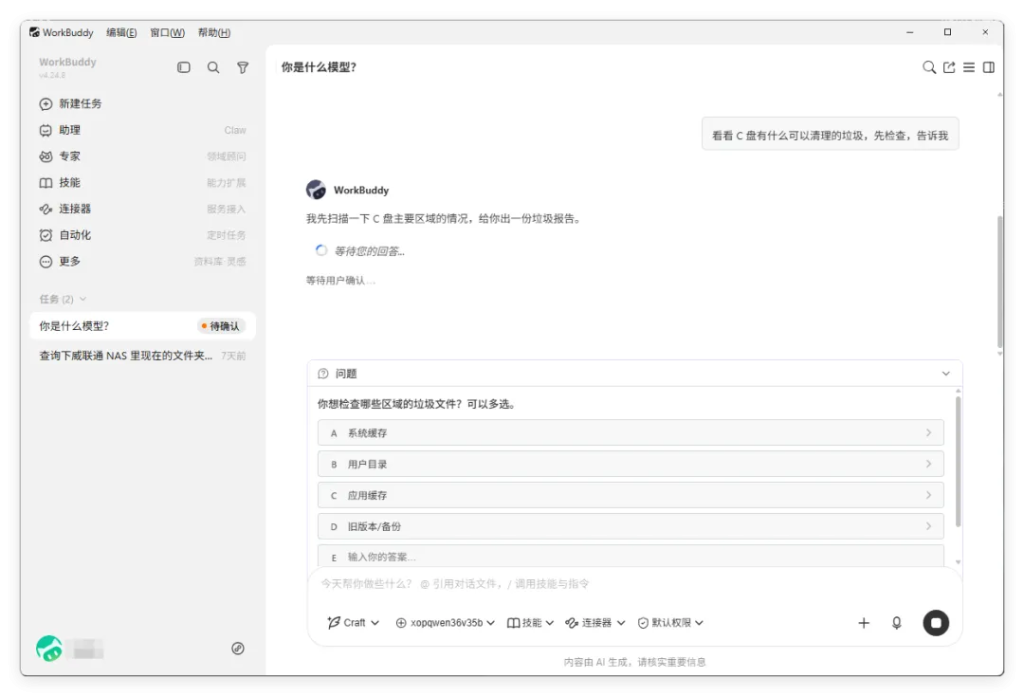
Task: Open the 技能 dropdown in the input toolbar
Action: (530, 623)
